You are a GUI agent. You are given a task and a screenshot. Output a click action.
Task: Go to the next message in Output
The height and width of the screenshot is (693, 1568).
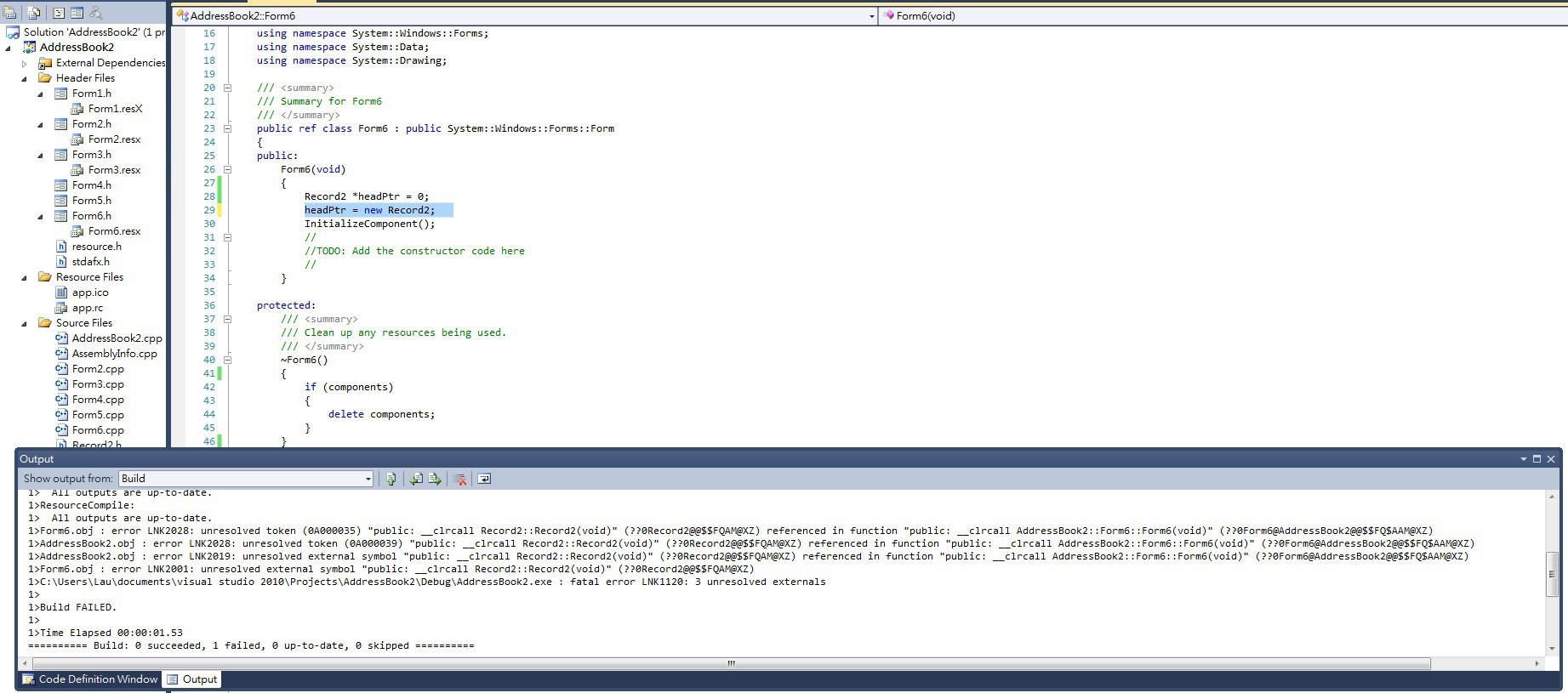point(435,479)
